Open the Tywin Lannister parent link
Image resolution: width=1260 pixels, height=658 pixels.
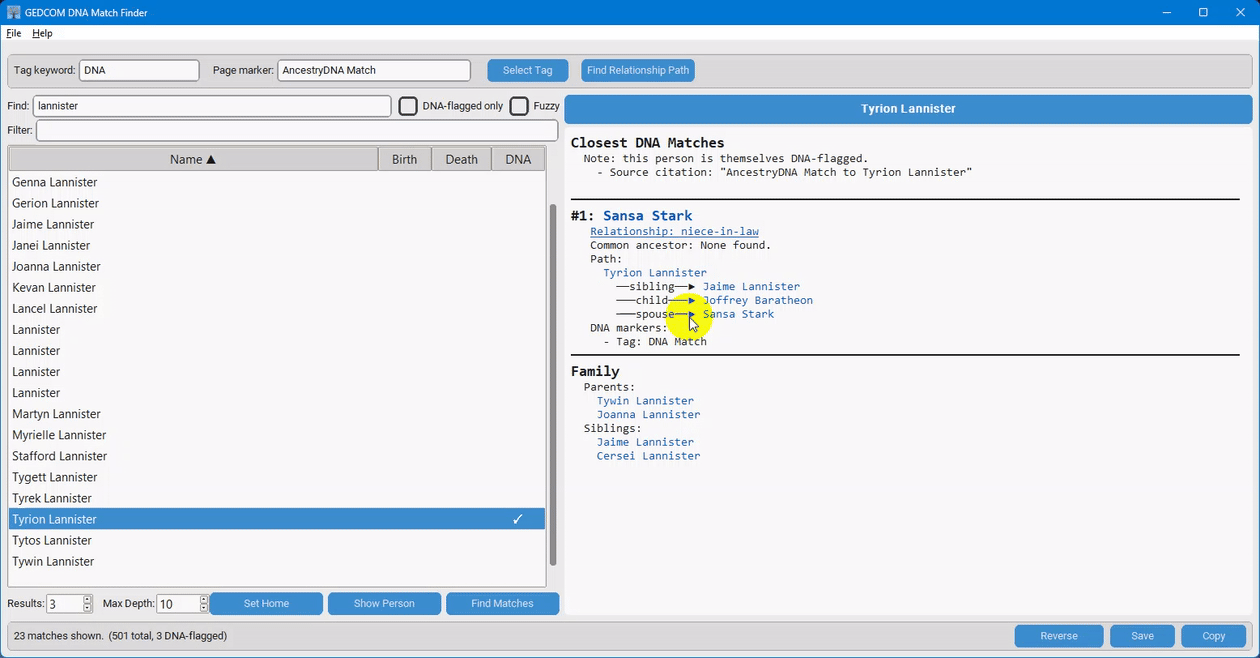[645, 401]
